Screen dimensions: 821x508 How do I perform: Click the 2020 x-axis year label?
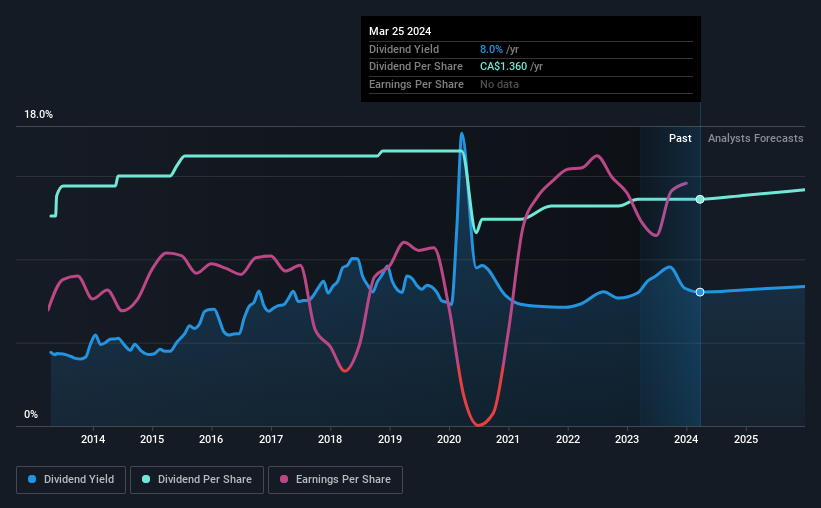(449, 439)
